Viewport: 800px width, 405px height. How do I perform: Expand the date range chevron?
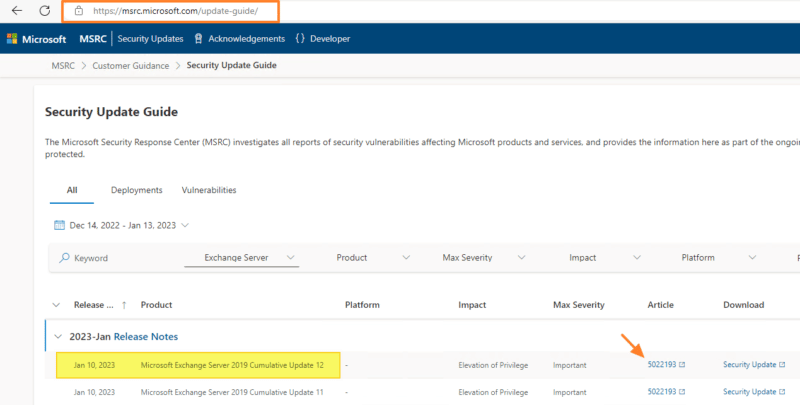click(185, 225)
